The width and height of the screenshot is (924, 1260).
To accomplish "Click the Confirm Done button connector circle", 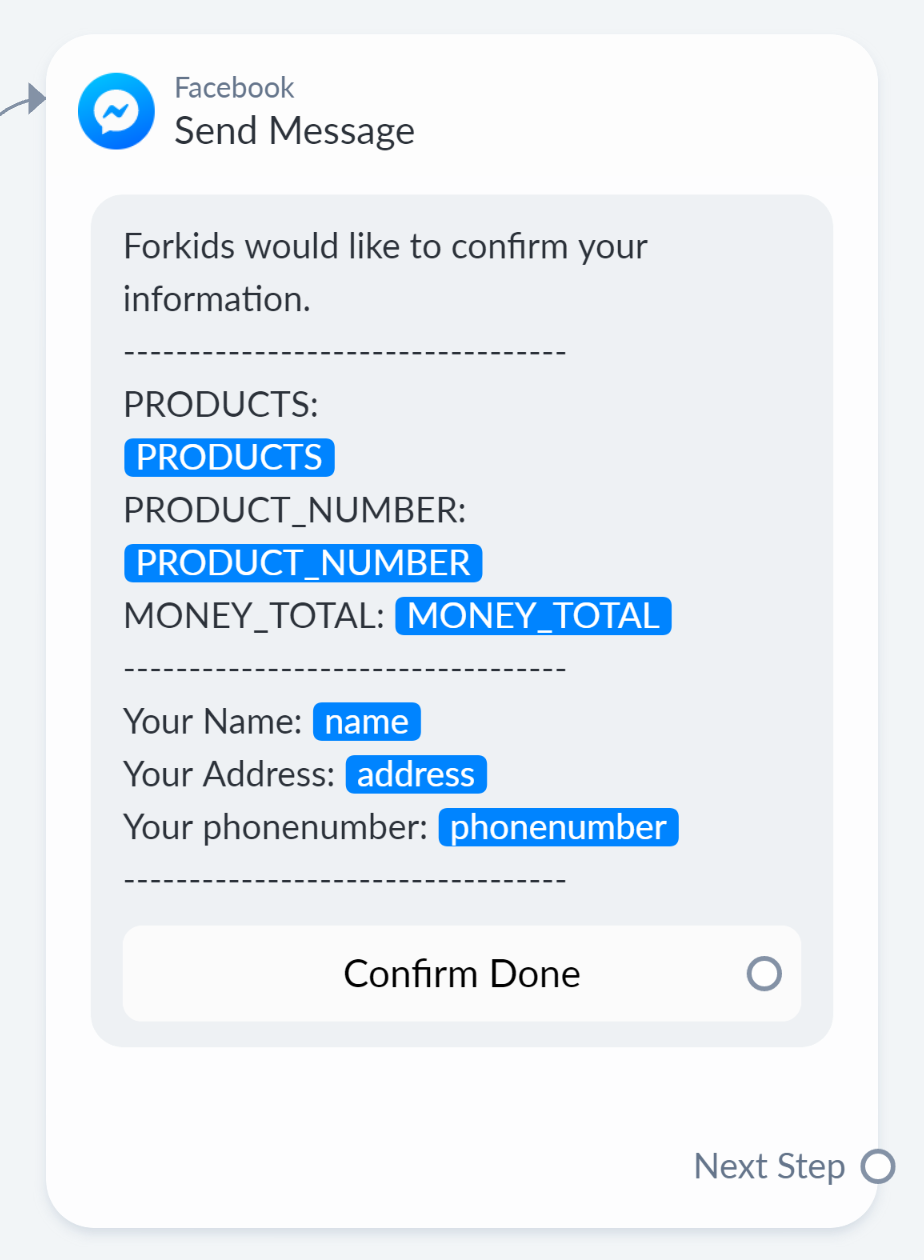I will (764, 973).
